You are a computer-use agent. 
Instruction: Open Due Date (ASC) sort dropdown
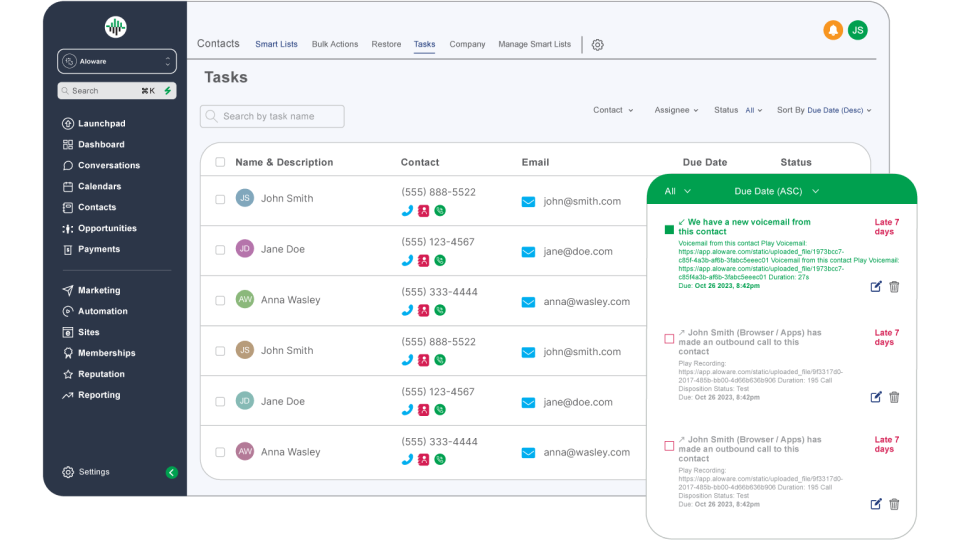tap(776, 191)
